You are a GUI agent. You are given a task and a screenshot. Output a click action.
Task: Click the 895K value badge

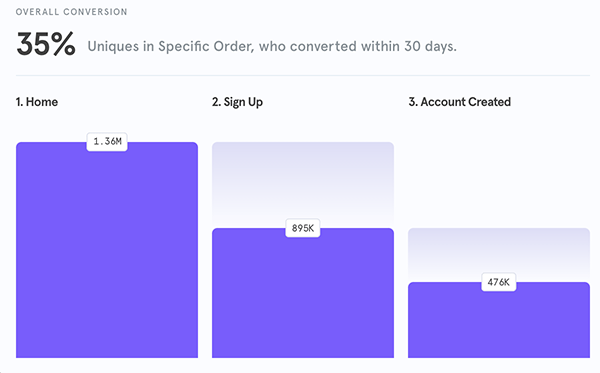[303, 228]
